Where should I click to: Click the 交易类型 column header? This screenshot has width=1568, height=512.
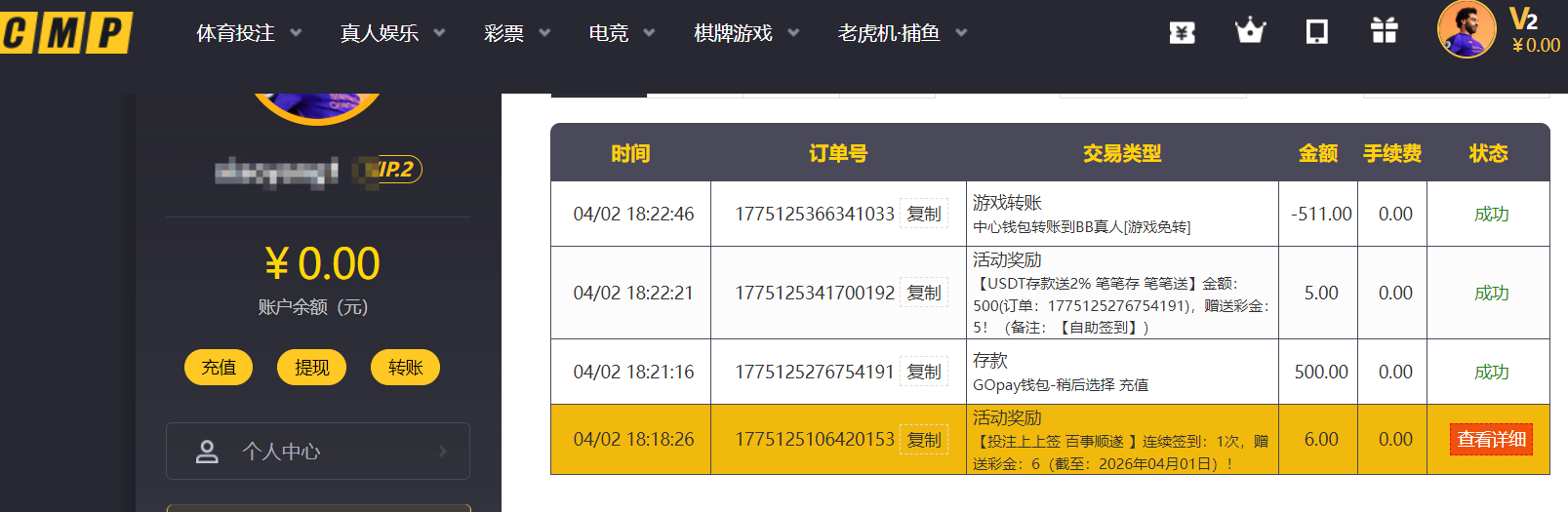click(x=1122, y=153)
